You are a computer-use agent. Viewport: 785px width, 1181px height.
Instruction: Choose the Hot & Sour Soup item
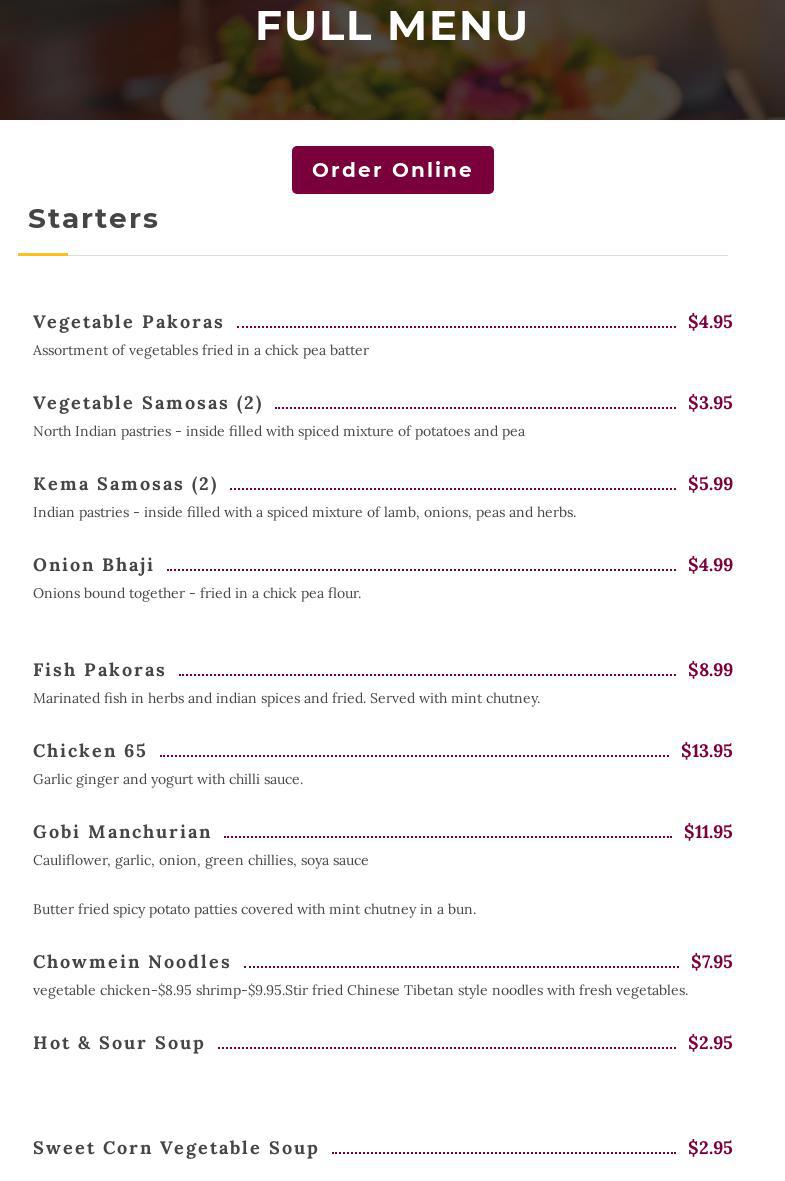[x=119, y=1043]
